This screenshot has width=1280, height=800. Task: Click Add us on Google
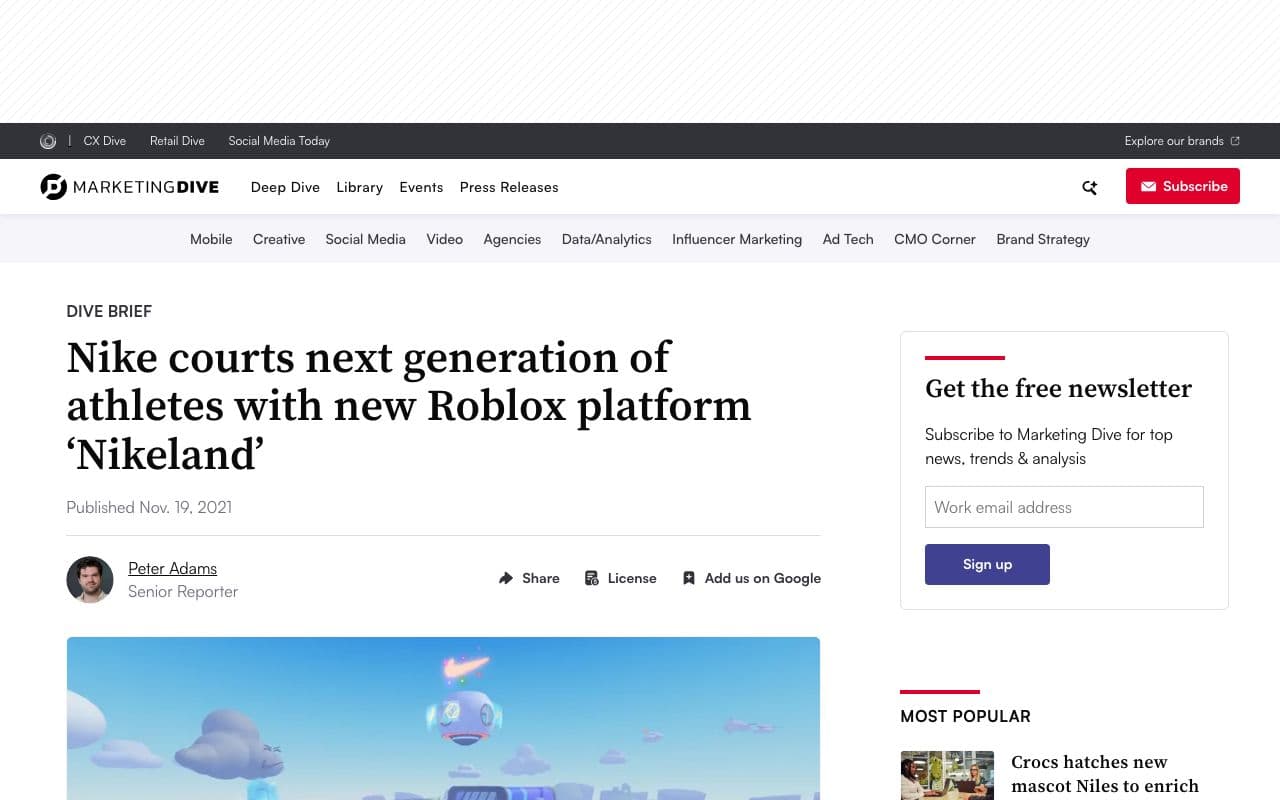tap(763, 578)
